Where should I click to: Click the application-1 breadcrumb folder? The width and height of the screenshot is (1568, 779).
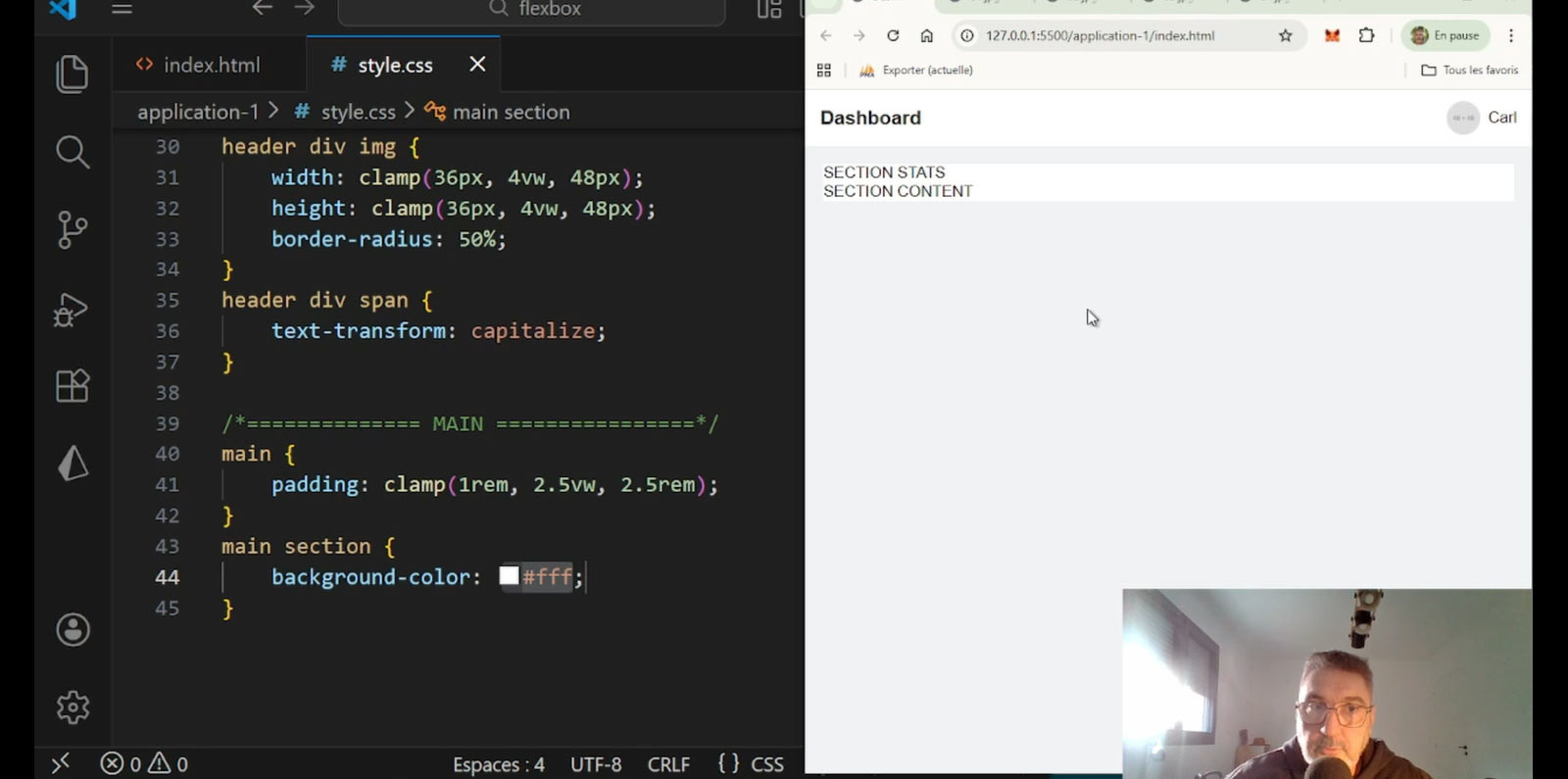(197, 112)
